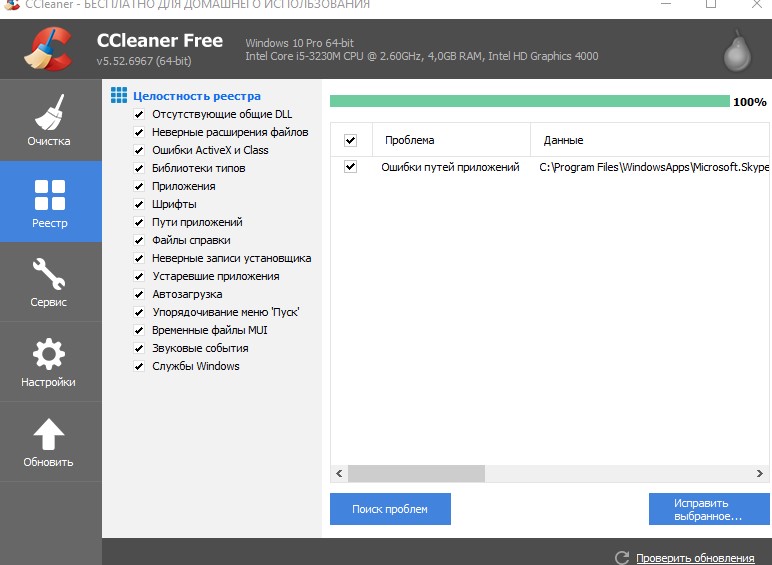Open the Очистка (Cleaner) broom icon
Viewport: 772px width, 565px height.
49,112
